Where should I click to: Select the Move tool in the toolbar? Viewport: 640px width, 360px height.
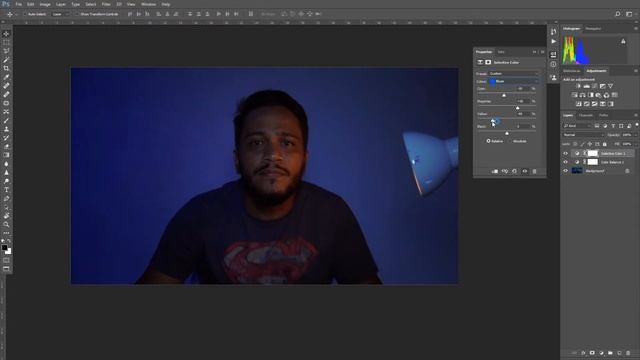click(x=6, y=33)
